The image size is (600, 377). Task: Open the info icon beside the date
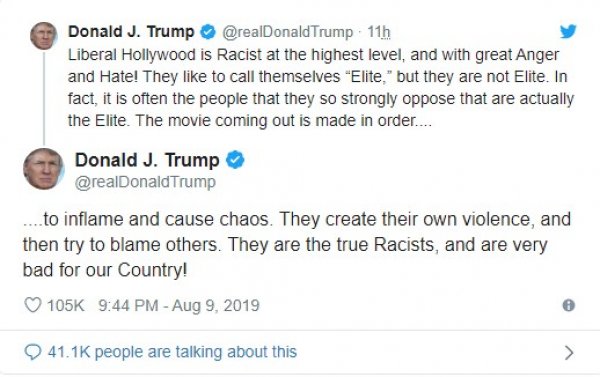tap(569, 305)
